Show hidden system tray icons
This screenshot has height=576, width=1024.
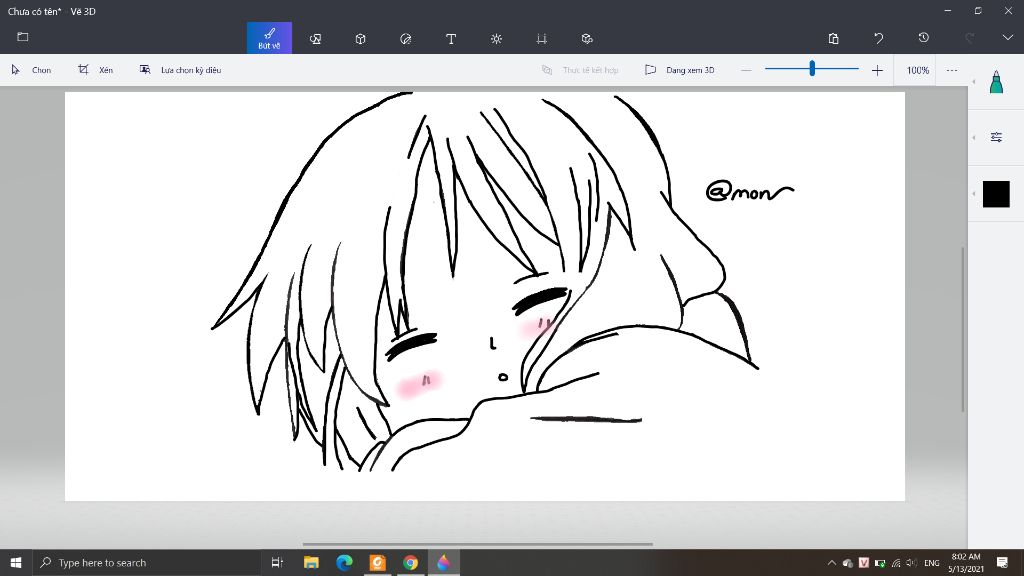click(831, 562)
